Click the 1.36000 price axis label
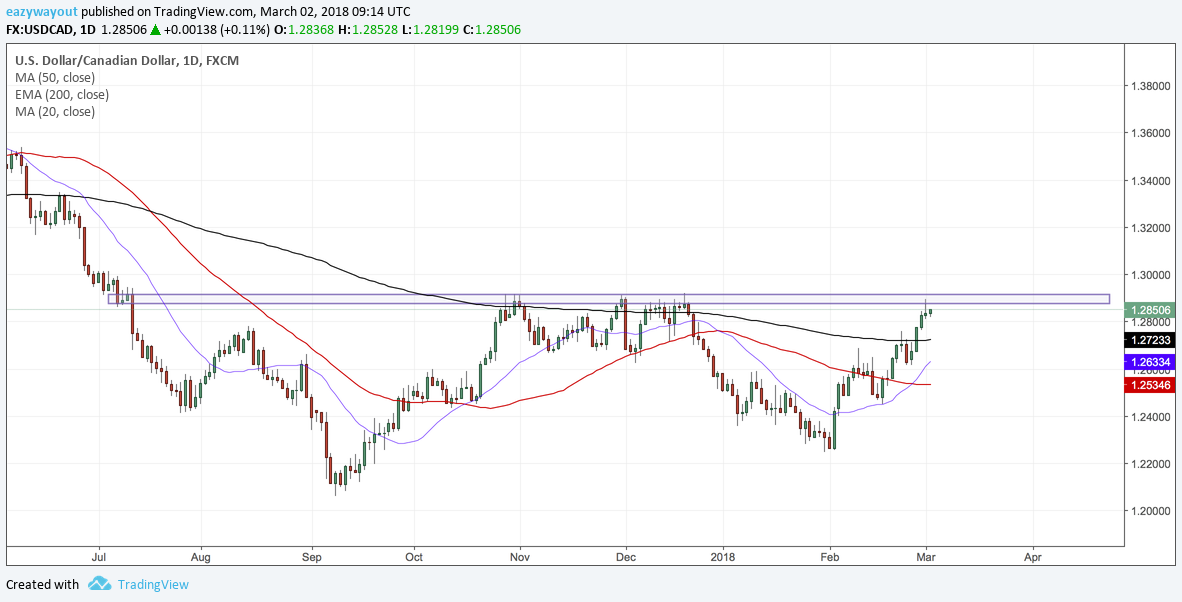The width and height of the screenshot is (1182, 602). click(1150, 133)
